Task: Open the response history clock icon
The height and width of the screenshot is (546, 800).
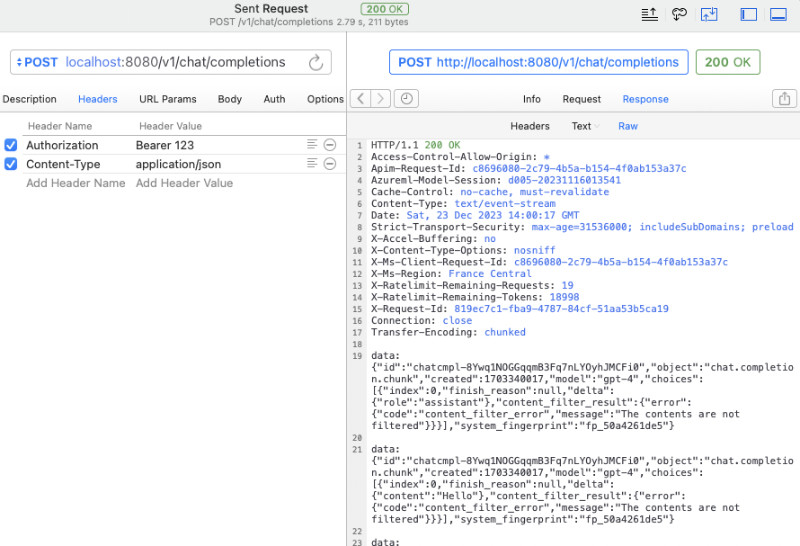Action: (x=407, y=99)
